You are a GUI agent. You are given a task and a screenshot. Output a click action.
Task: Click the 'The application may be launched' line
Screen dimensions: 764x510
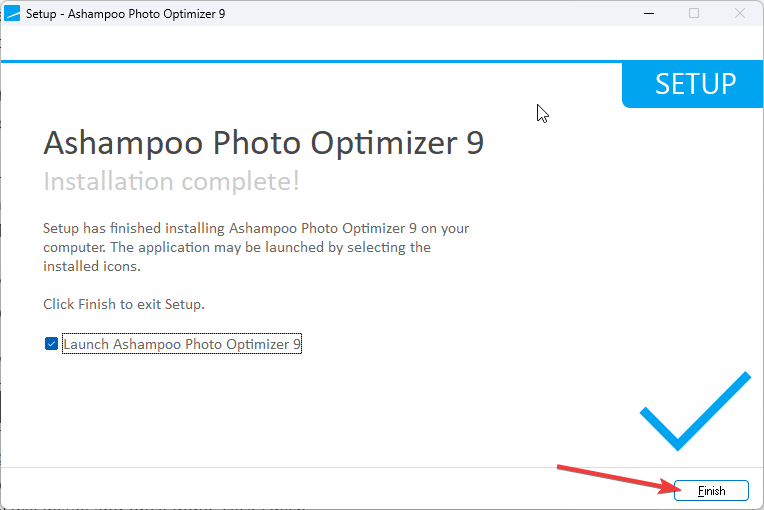point(236,247)
